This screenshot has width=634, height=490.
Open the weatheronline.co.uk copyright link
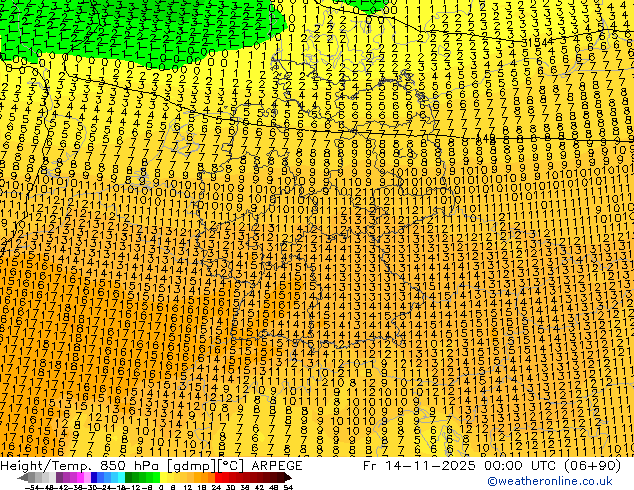(x=549, y=481)
